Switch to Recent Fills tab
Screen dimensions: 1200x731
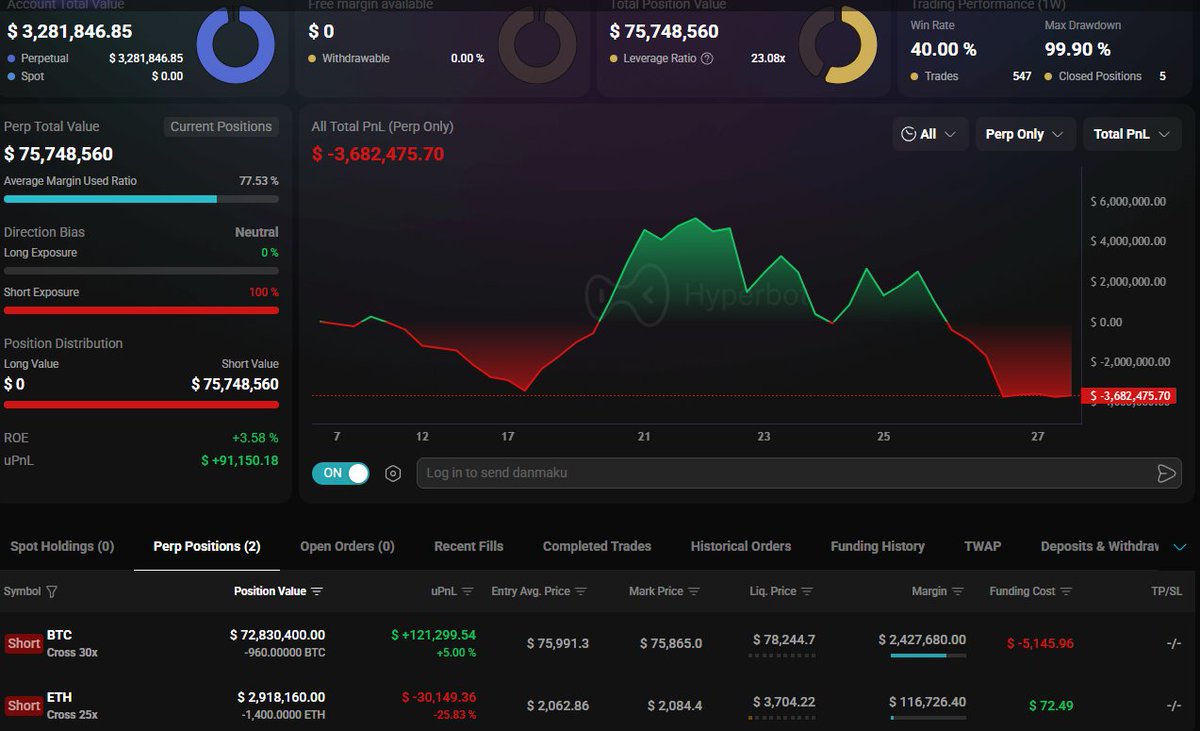[x=469, y=546]
